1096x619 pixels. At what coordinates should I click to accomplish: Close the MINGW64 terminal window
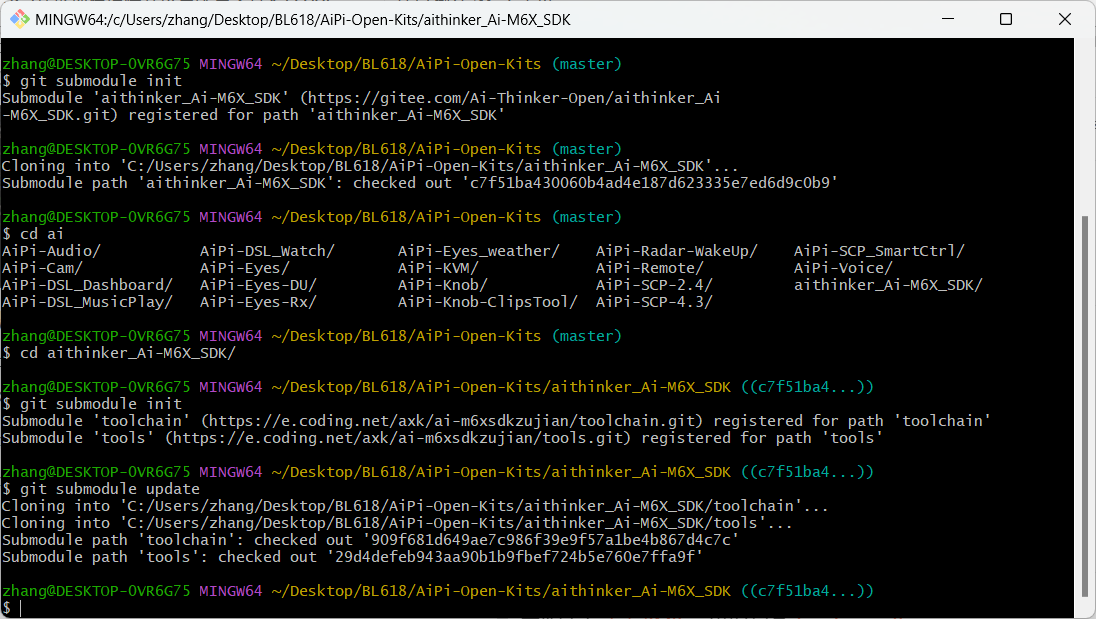pos(1065,19)
